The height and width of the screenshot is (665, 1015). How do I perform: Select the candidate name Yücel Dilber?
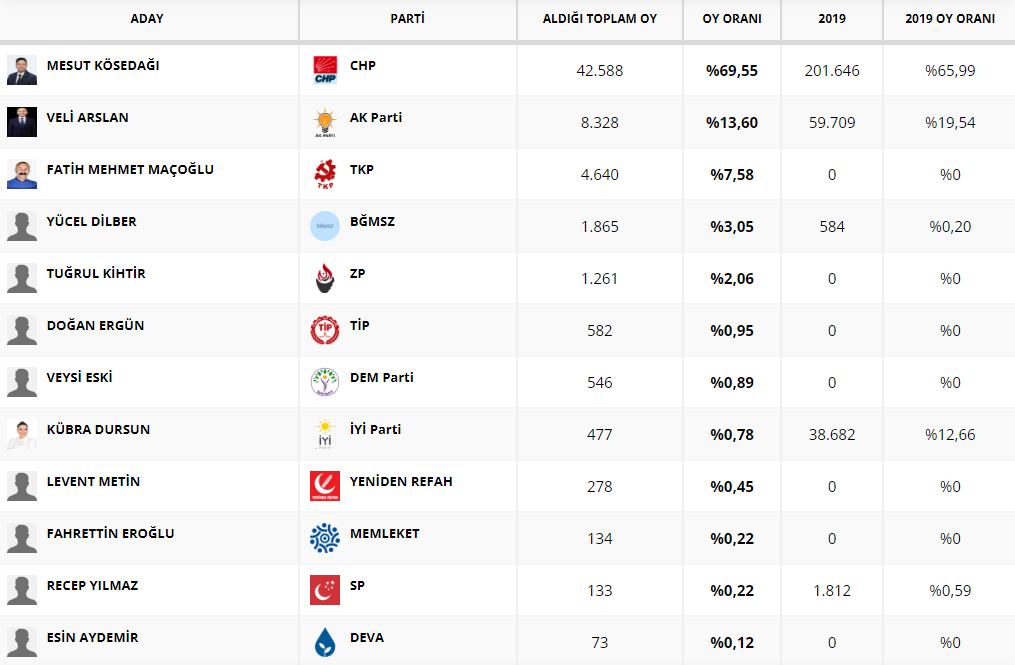pyautogui.click(x=92, y=221)
